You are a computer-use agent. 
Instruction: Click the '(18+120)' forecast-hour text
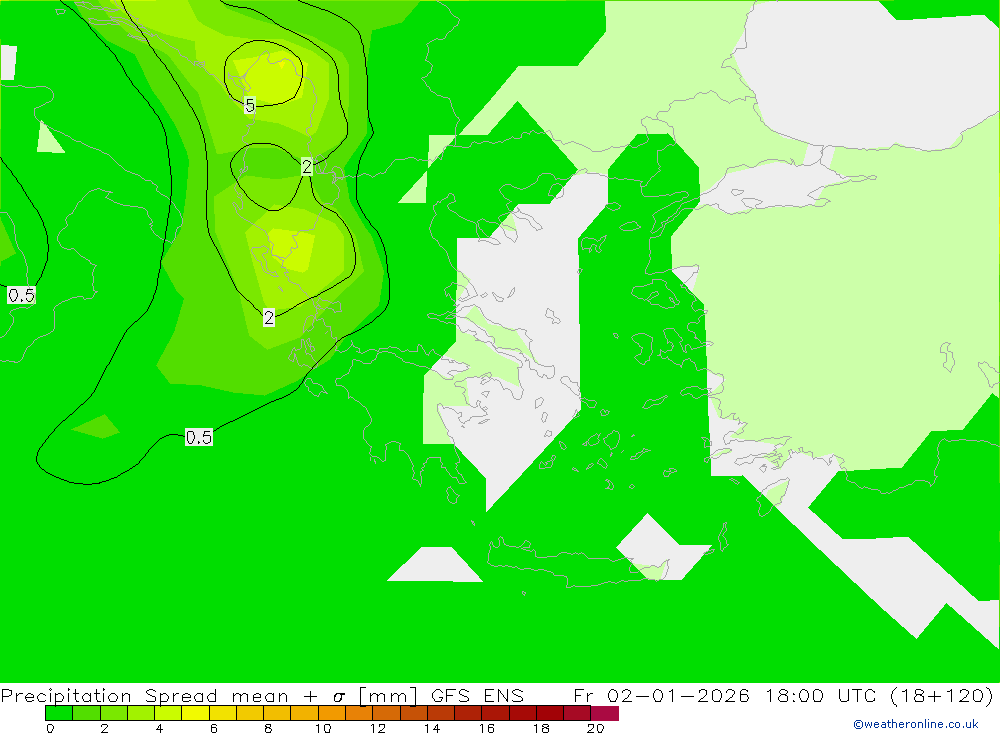point(942,695)
